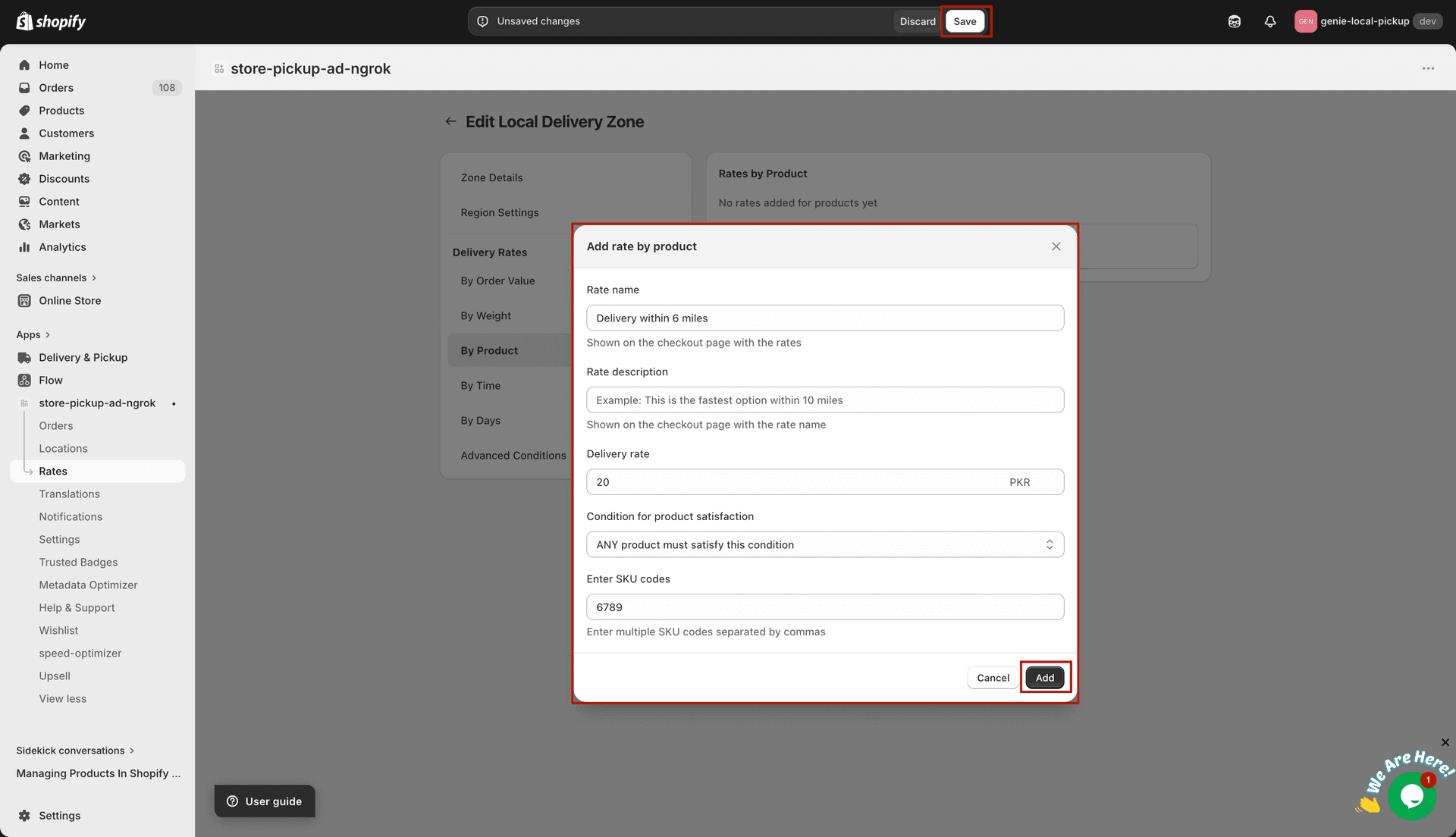Expand Sales channels section
1456x837 pixels.
56,278
